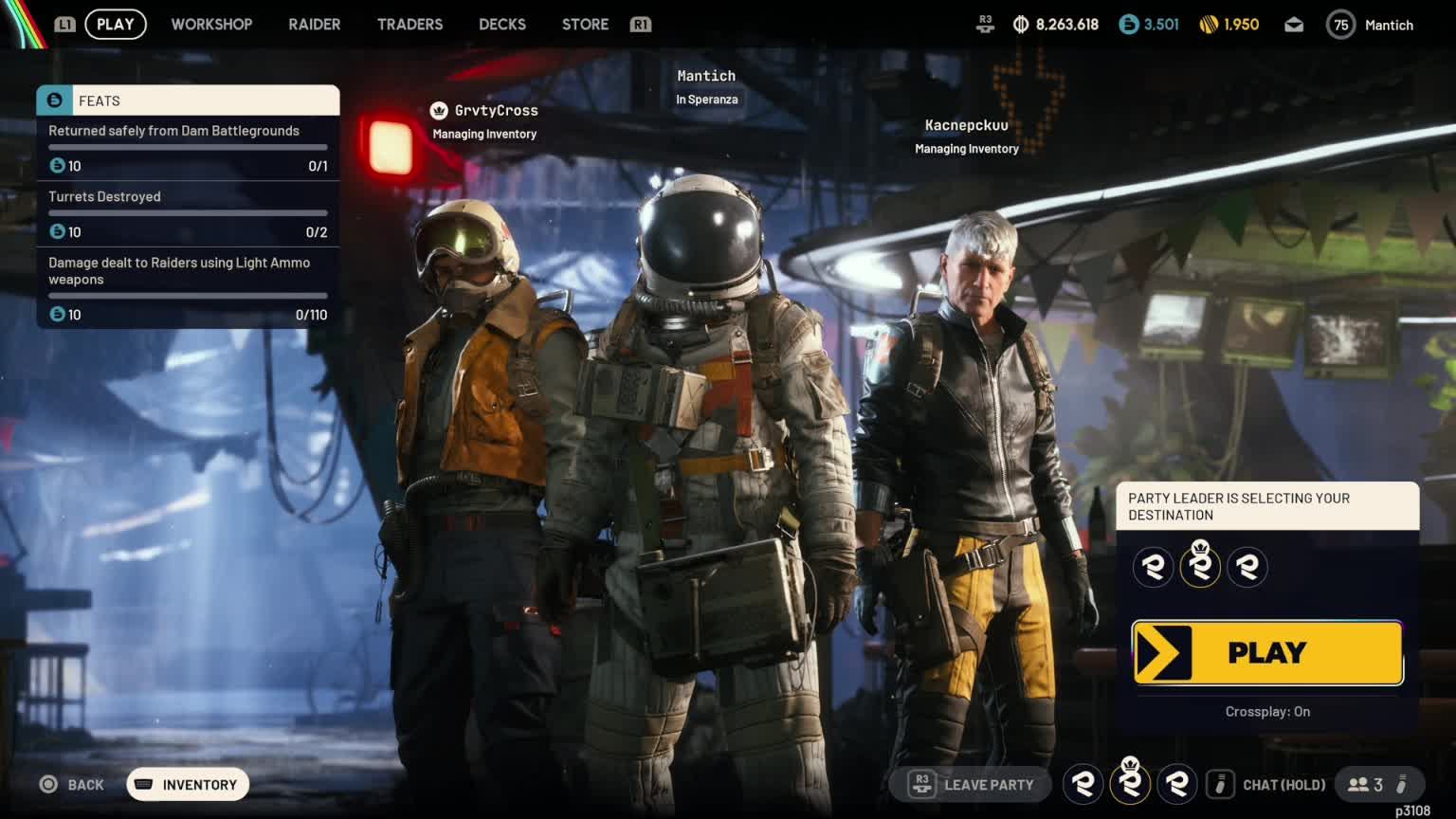Click the party size 3 indicator

coord(1365,785)
